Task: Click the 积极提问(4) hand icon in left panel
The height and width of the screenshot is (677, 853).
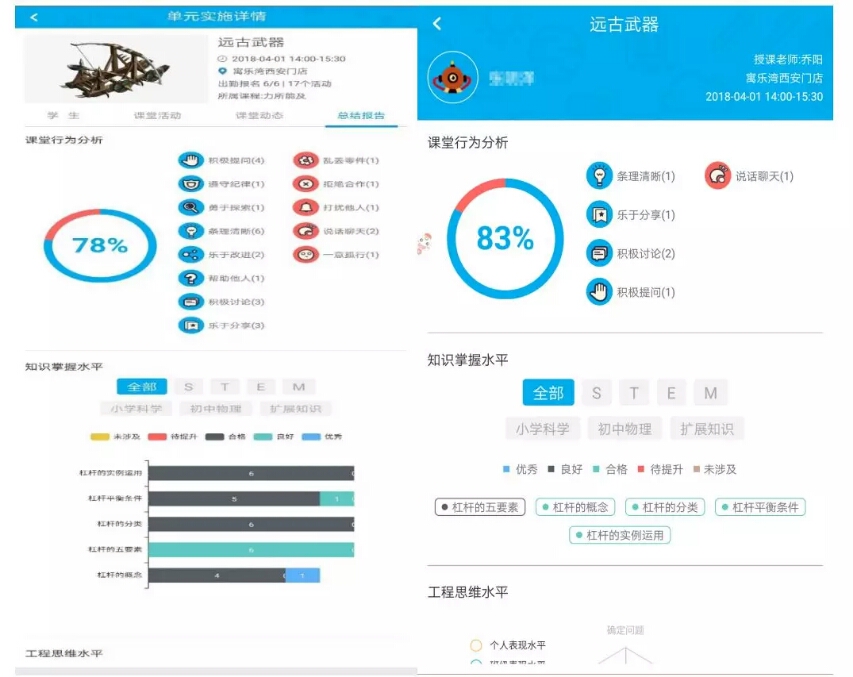Action: tap(190, 161)
